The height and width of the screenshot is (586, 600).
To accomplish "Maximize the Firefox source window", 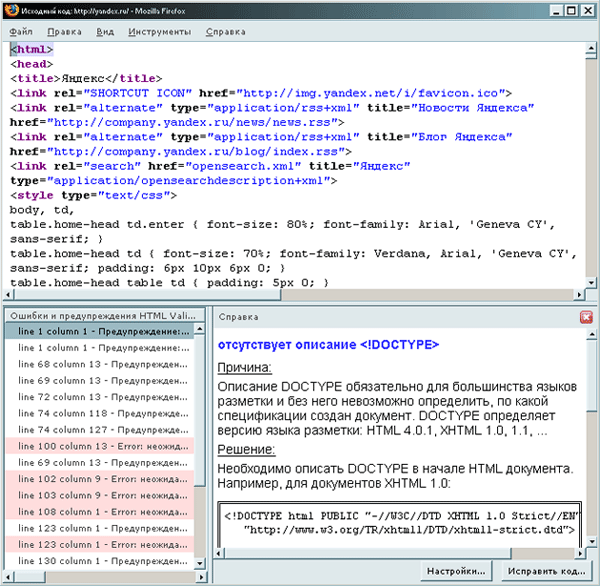I will coord(571,10).
